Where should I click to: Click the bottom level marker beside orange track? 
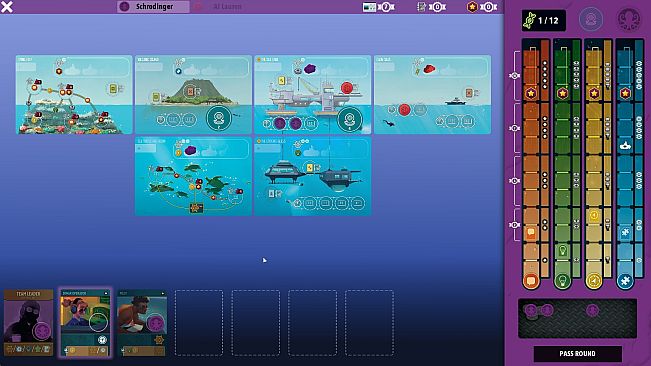click(x=514, y=224)
